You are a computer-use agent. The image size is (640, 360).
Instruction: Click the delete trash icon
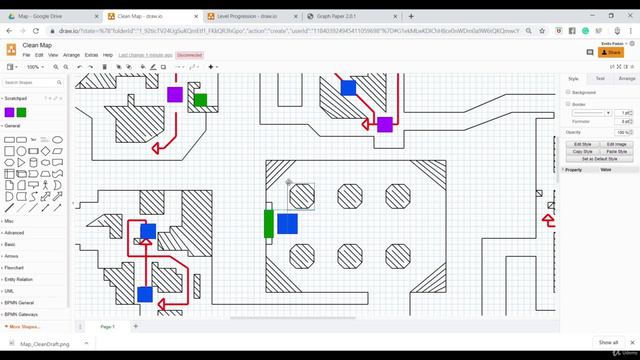coord(104,67)
